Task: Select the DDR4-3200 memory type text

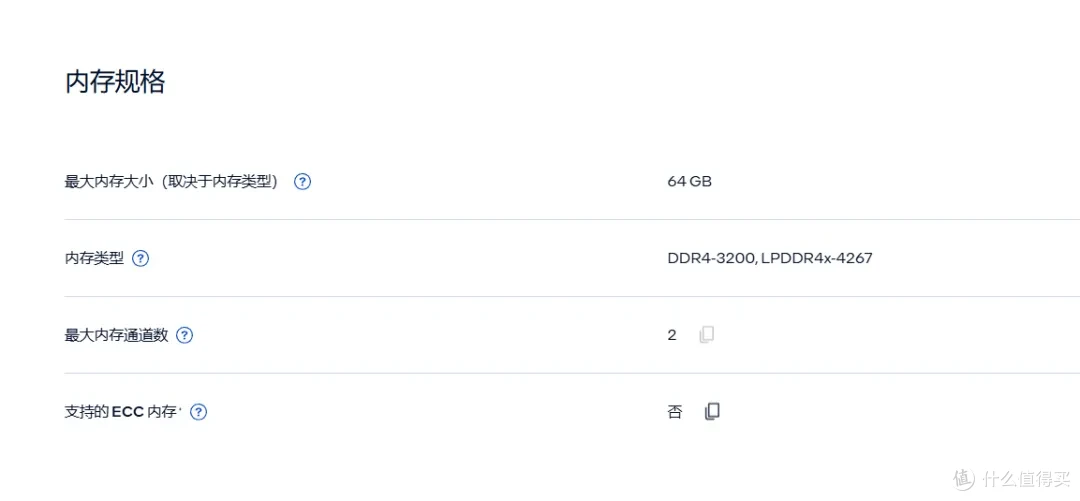Action: (712, 258)
